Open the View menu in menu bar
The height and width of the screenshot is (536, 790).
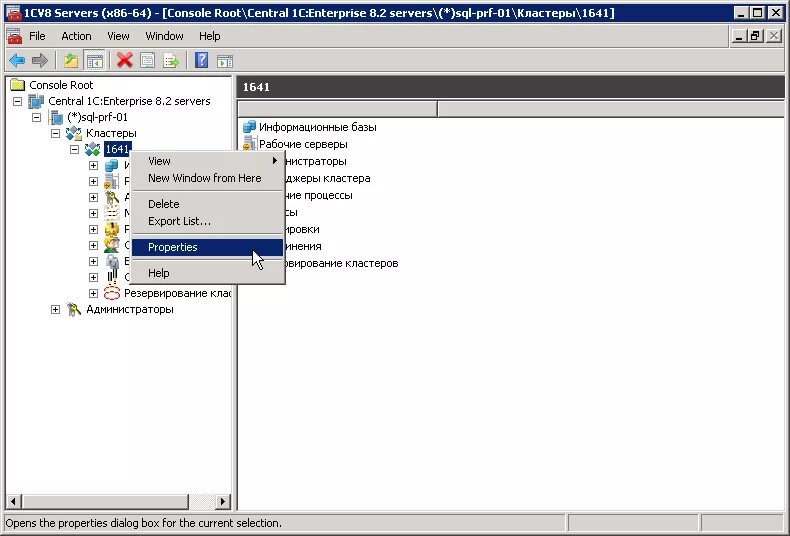point(118,36)
